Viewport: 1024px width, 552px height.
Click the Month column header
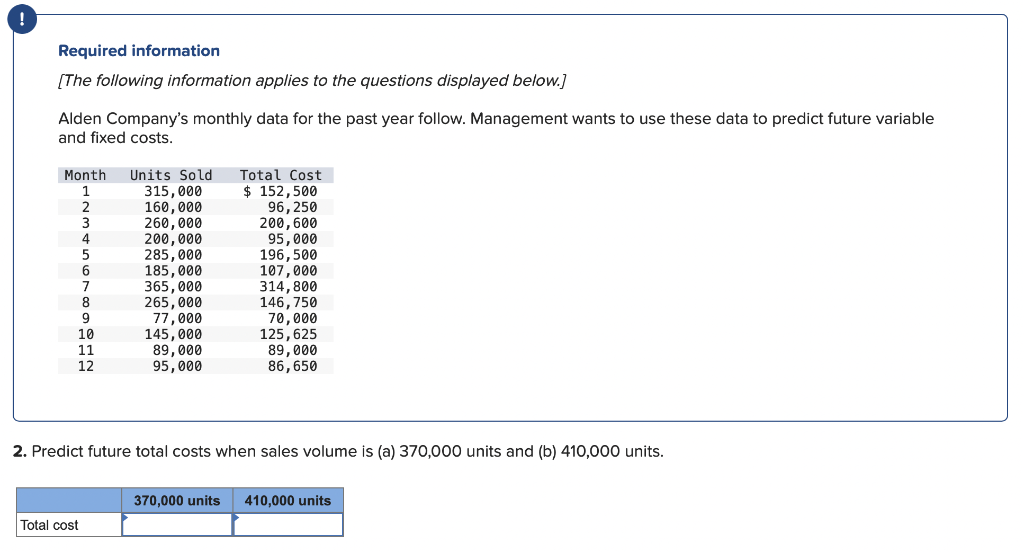tap(85, 175)
